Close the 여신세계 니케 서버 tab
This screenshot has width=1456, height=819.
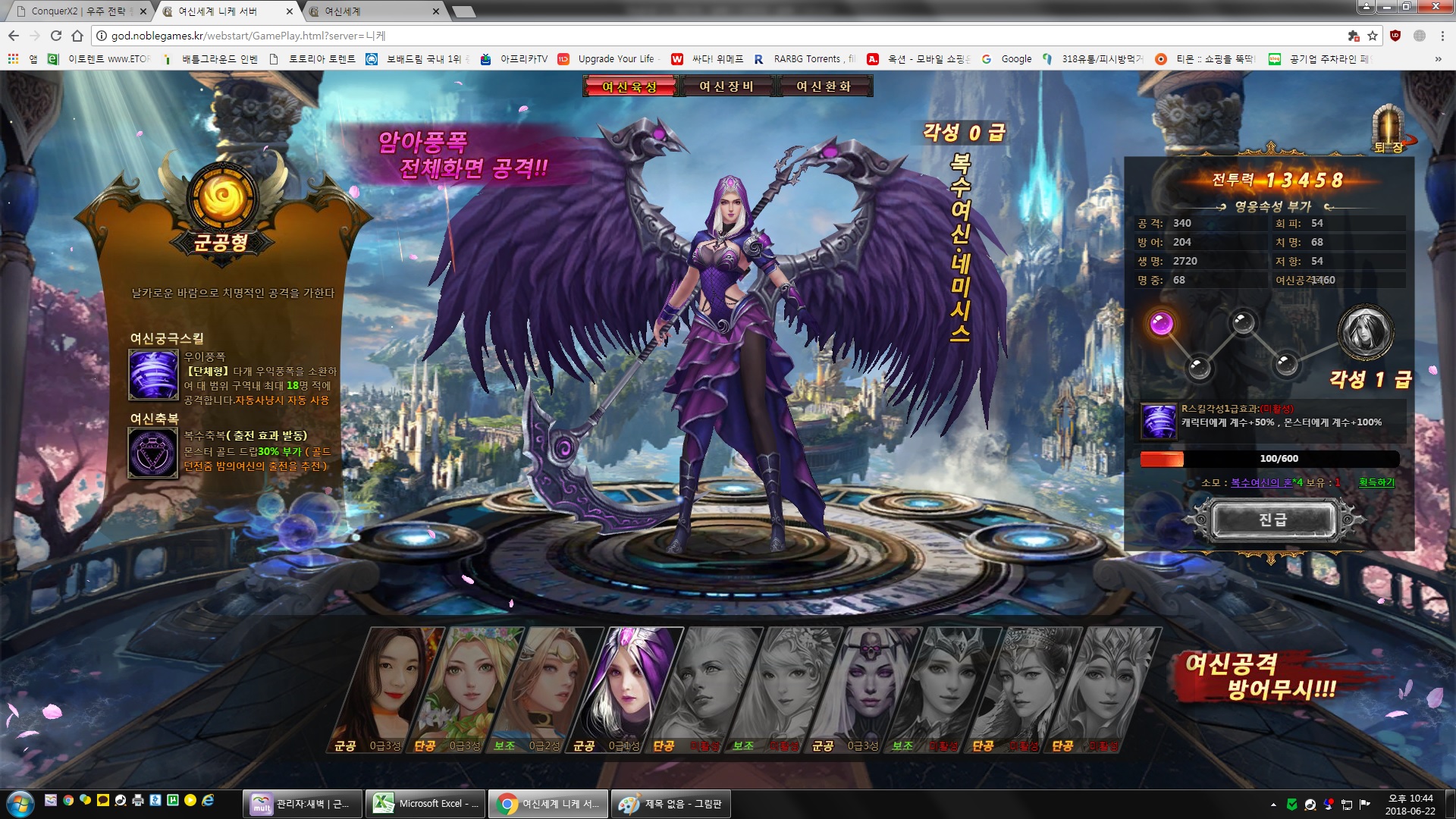point(290,11)
